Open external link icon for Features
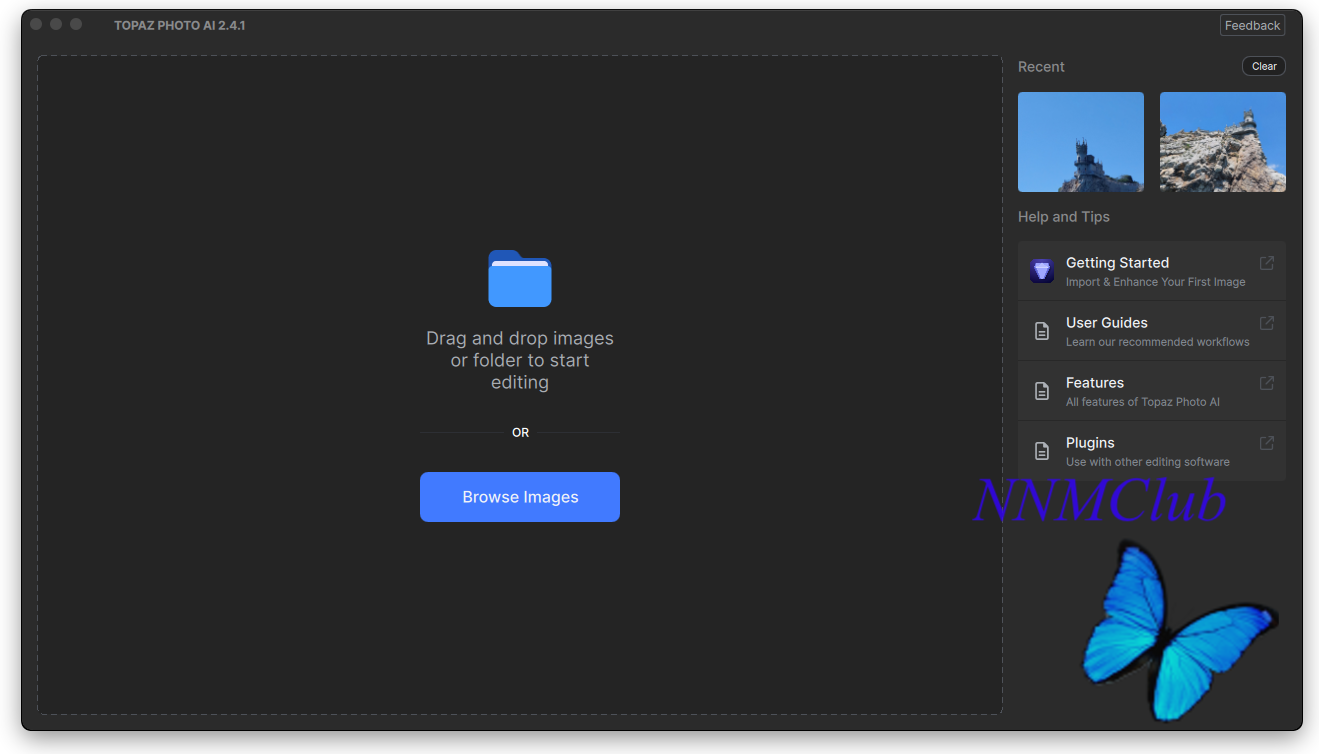This screenshot has height=754, width=1319. [x=1267, y=383]
